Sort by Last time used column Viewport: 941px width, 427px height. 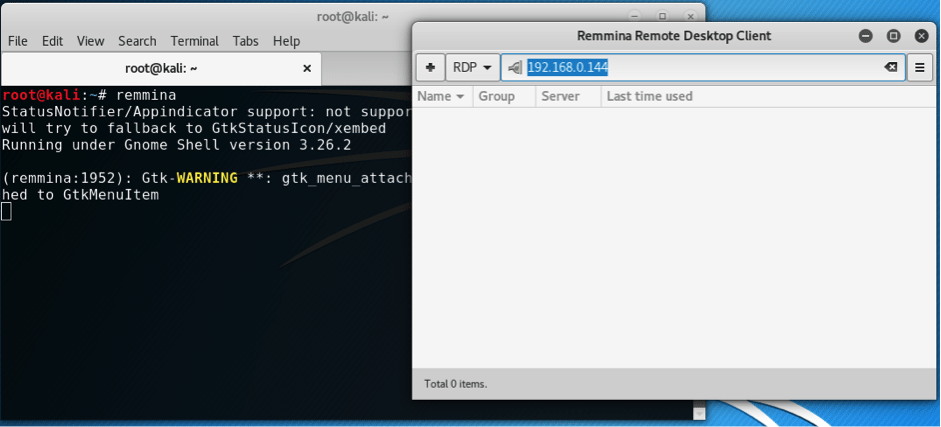[649, 96]
